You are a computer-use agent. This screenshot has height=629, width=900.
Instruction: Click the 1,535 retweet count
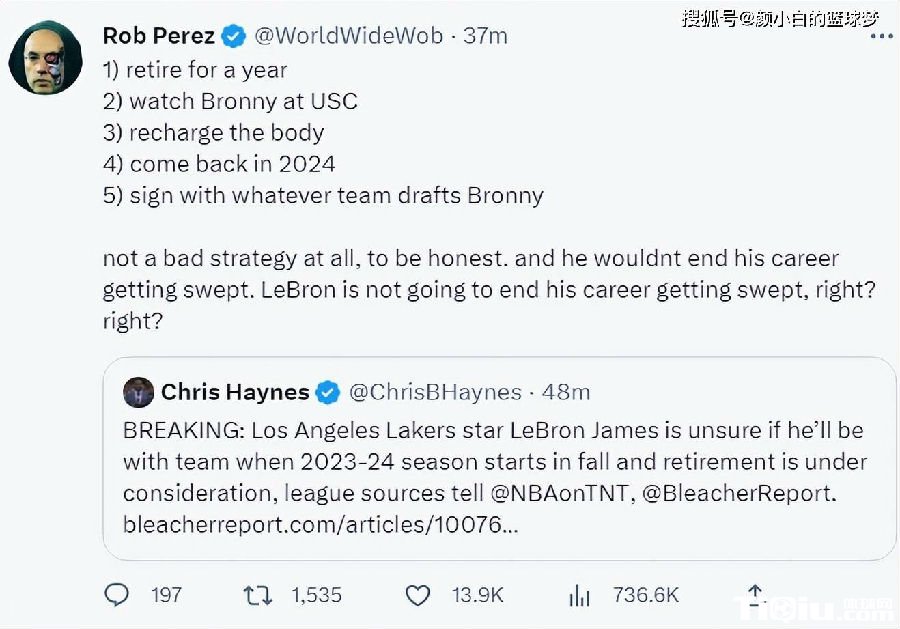(x=316, y=595)
